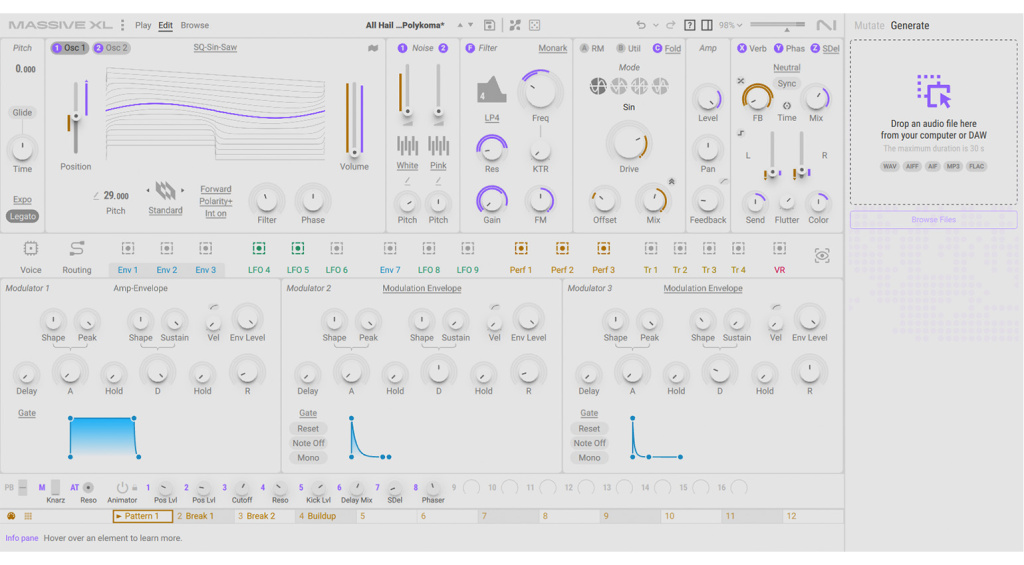Open the Monark filter type menu
This screenshot has height=565, width=1024.
(552, 48)
